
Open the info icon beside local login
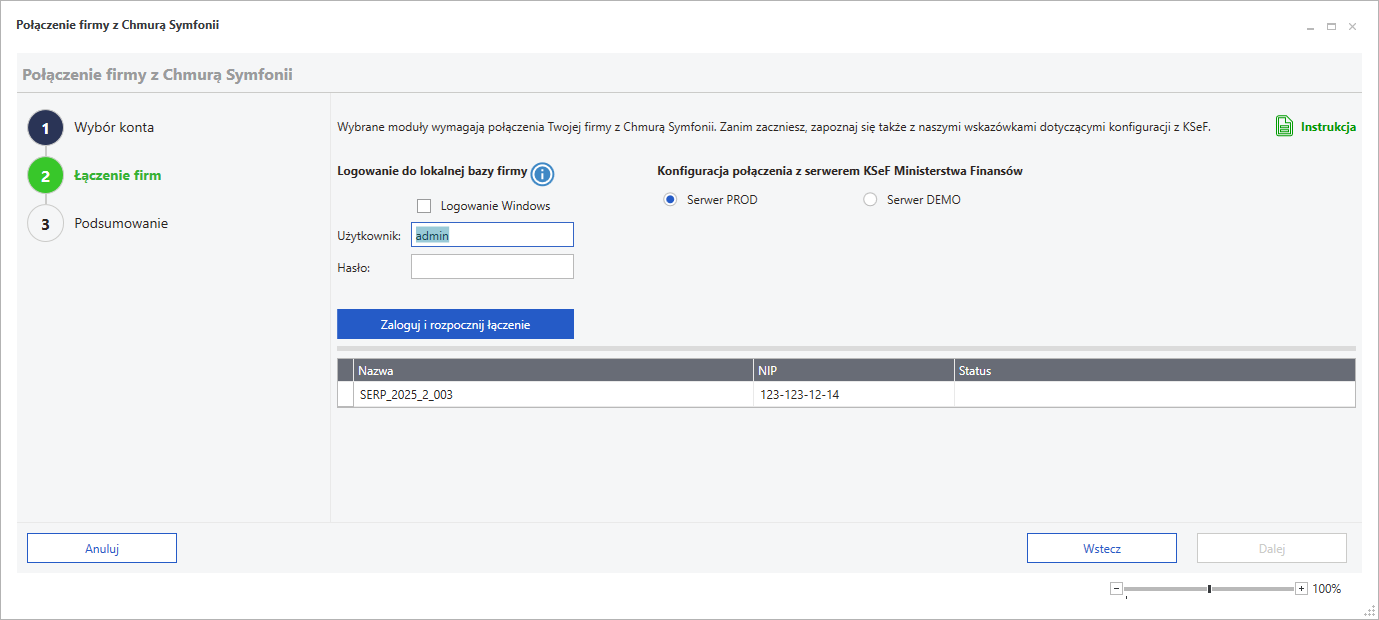[542, 175]
